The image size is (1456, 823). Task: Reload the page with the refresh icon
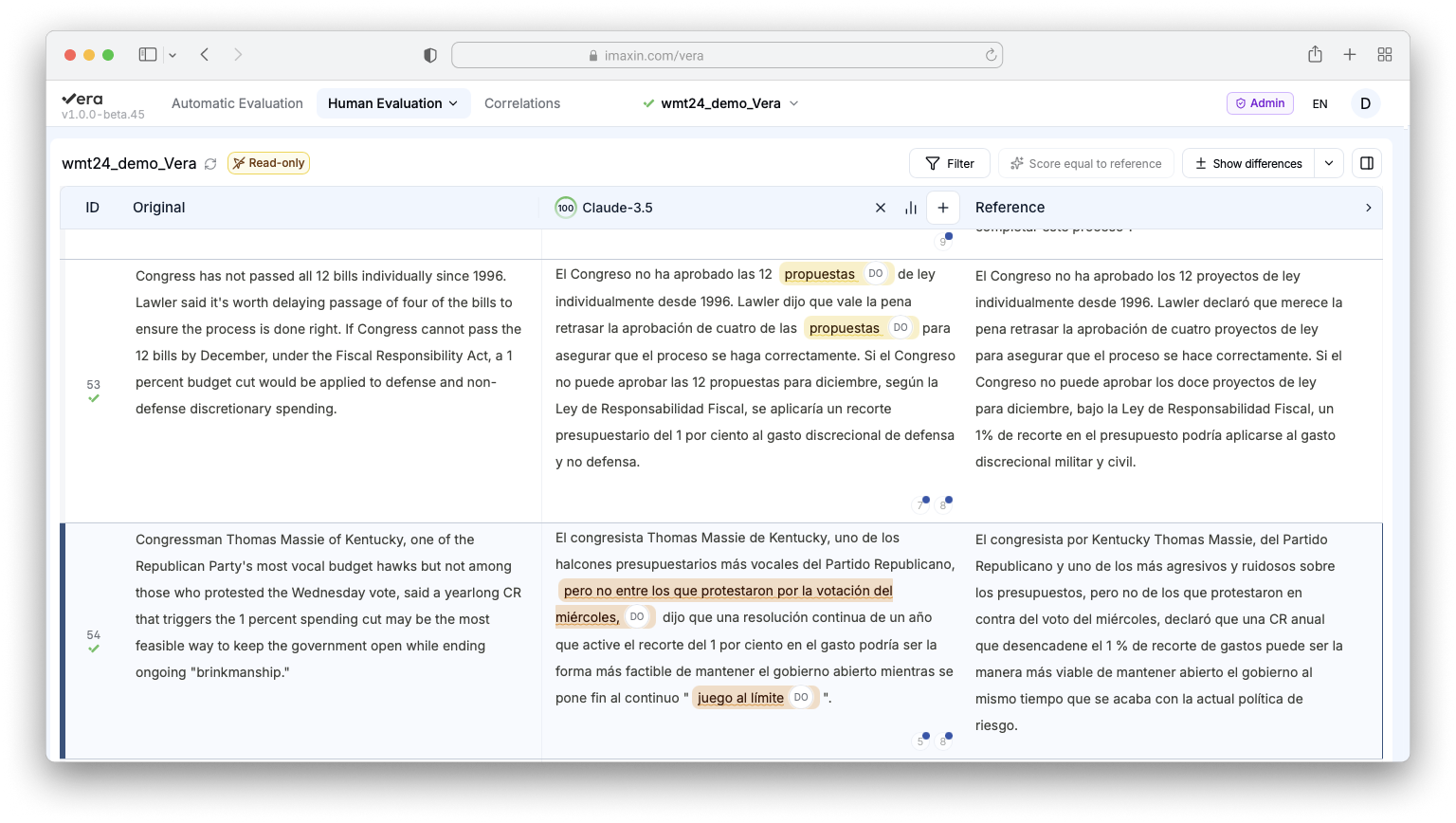point(991,55)
